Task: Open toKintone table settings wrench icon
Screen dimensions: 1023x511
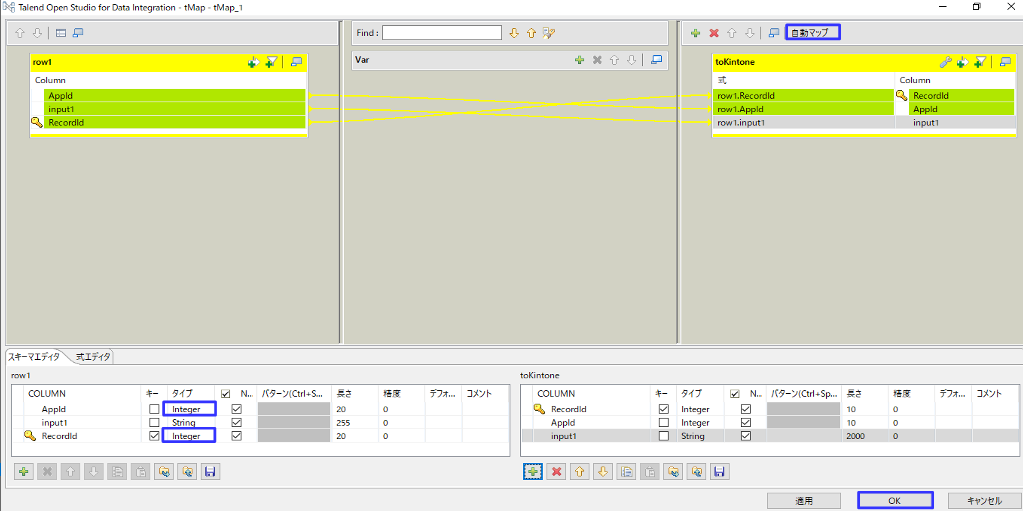Action: tap(945, 62)
